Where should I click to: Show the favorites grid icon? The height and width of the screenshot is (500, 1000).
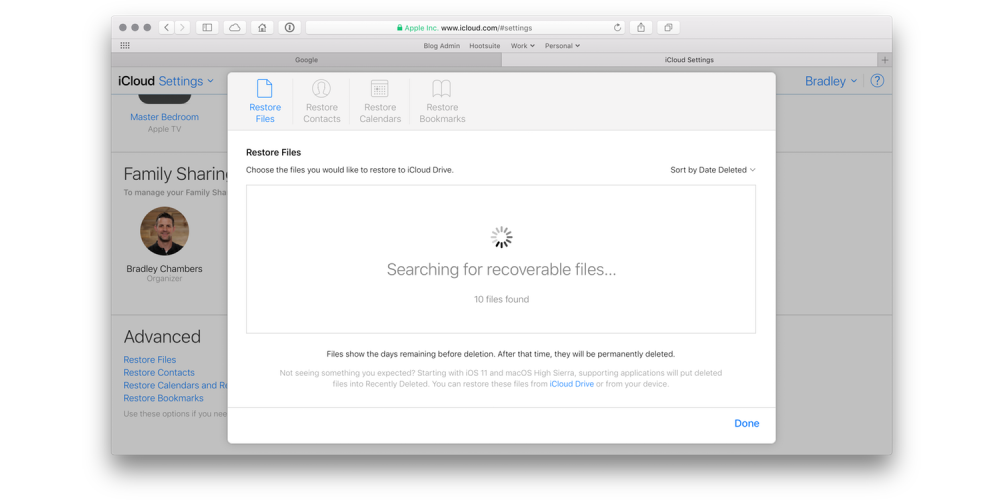point(125,46)
